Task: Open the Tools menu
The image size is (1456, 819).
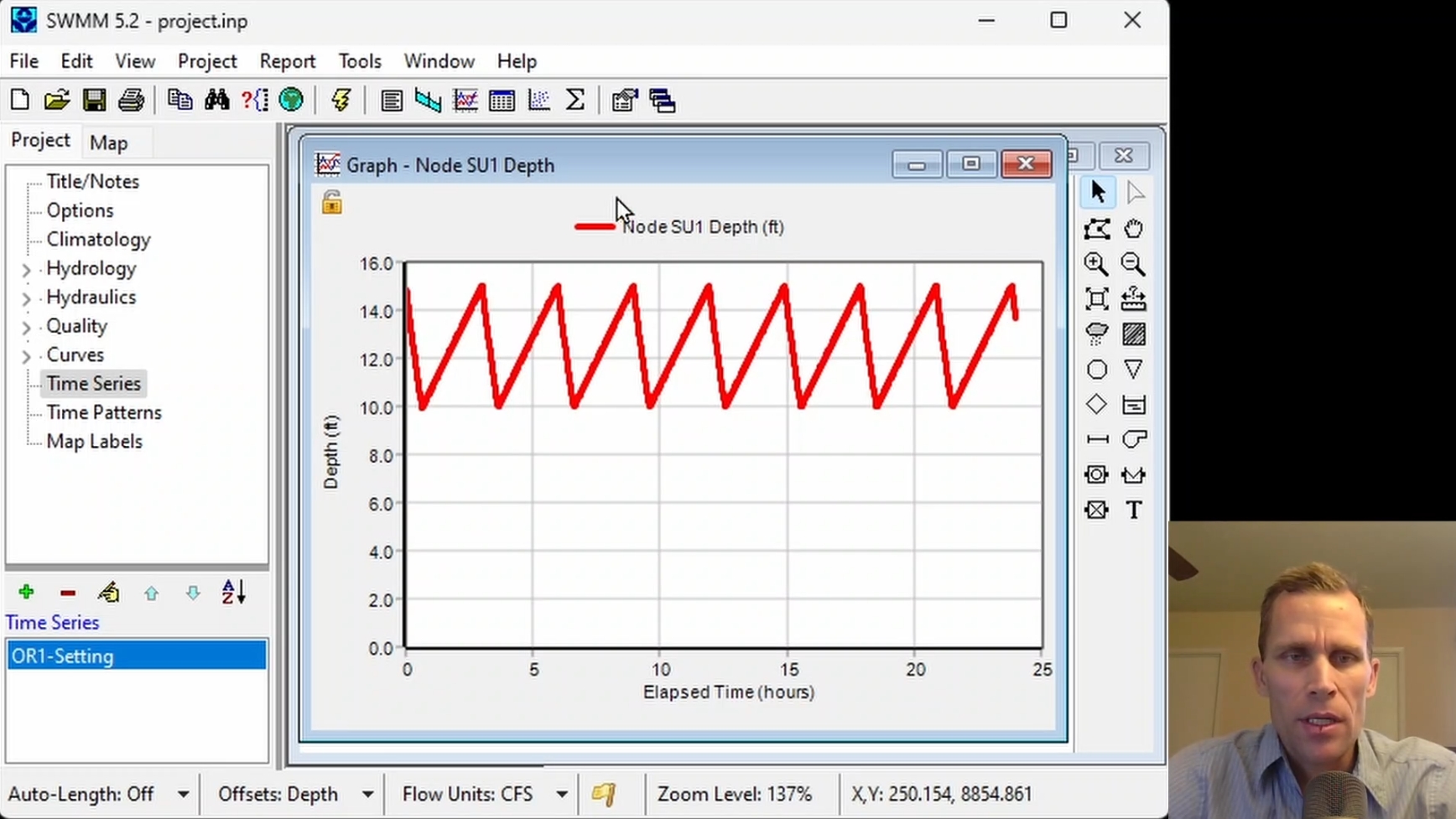Action: click(x=360, y=61)
